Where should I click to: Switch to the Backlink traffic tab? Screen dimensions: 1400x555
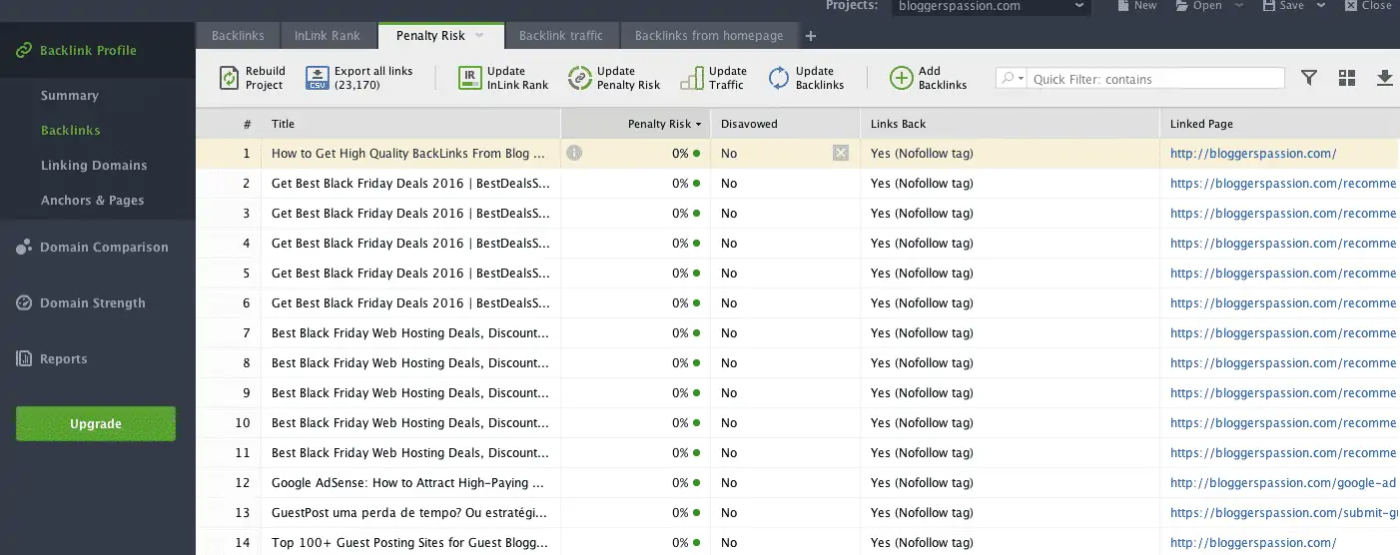[x=560, y=36]
